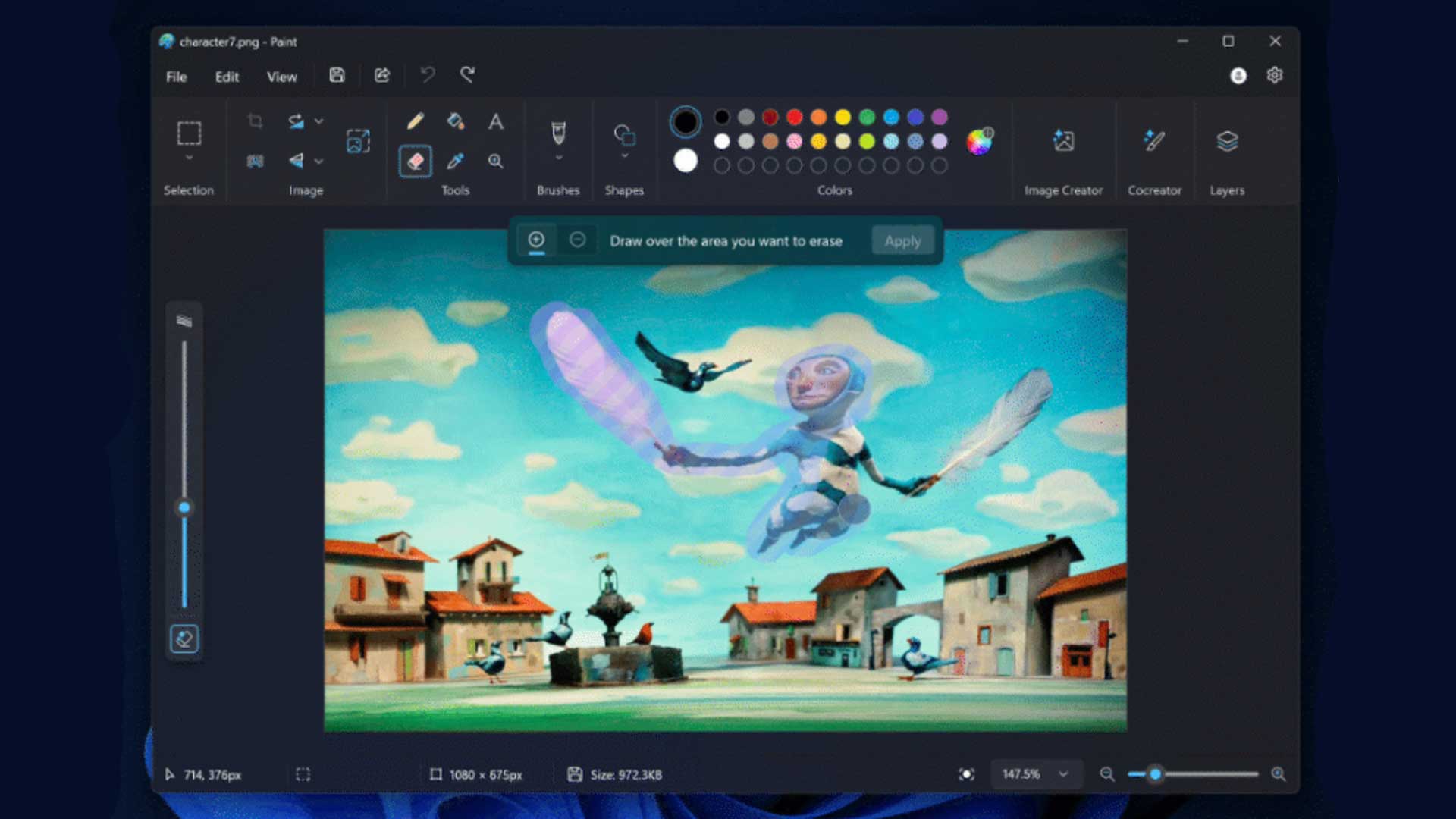Click the Zoom out magnifier
1456x819 pixels.
[1107, 774]
